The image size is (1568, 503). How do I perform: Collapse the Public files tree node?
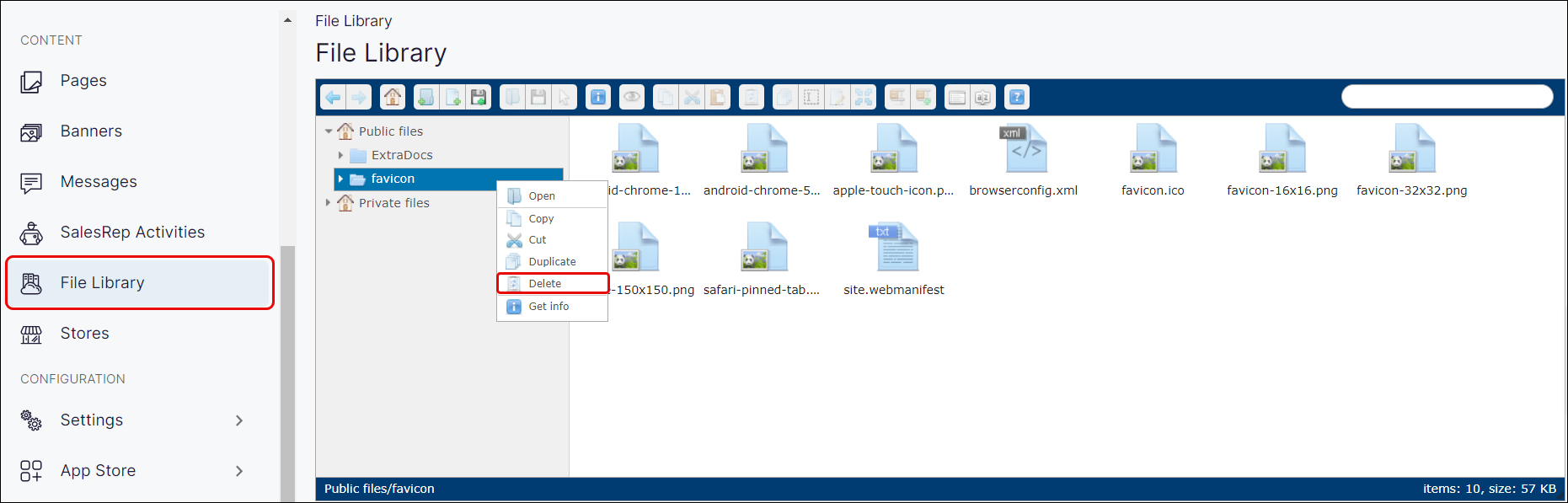pos(329,131)
